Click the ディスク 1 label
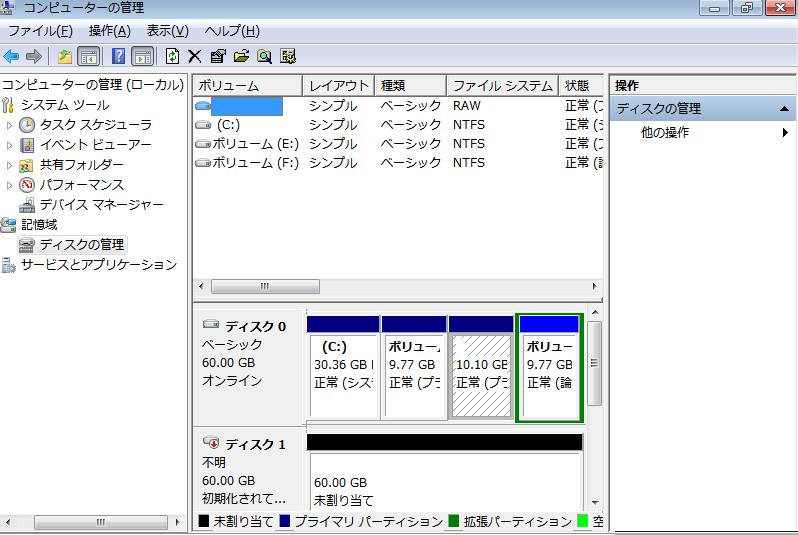Image resolution: width=798 pixels, height=535 pixels. click(x=255, y=444)
